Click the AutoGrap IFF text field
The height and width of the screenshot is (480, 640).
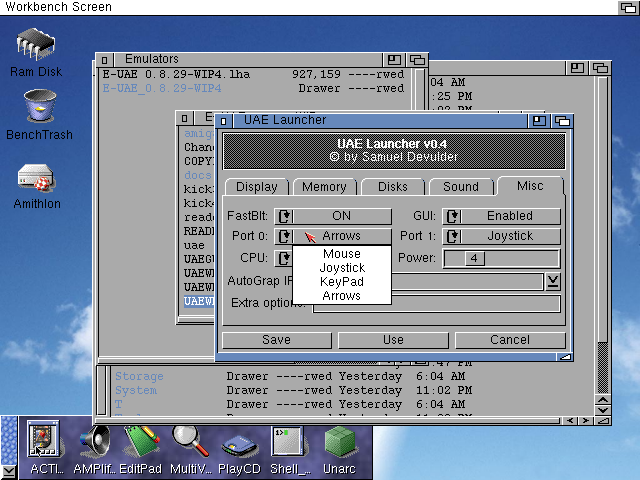[467, 281]
